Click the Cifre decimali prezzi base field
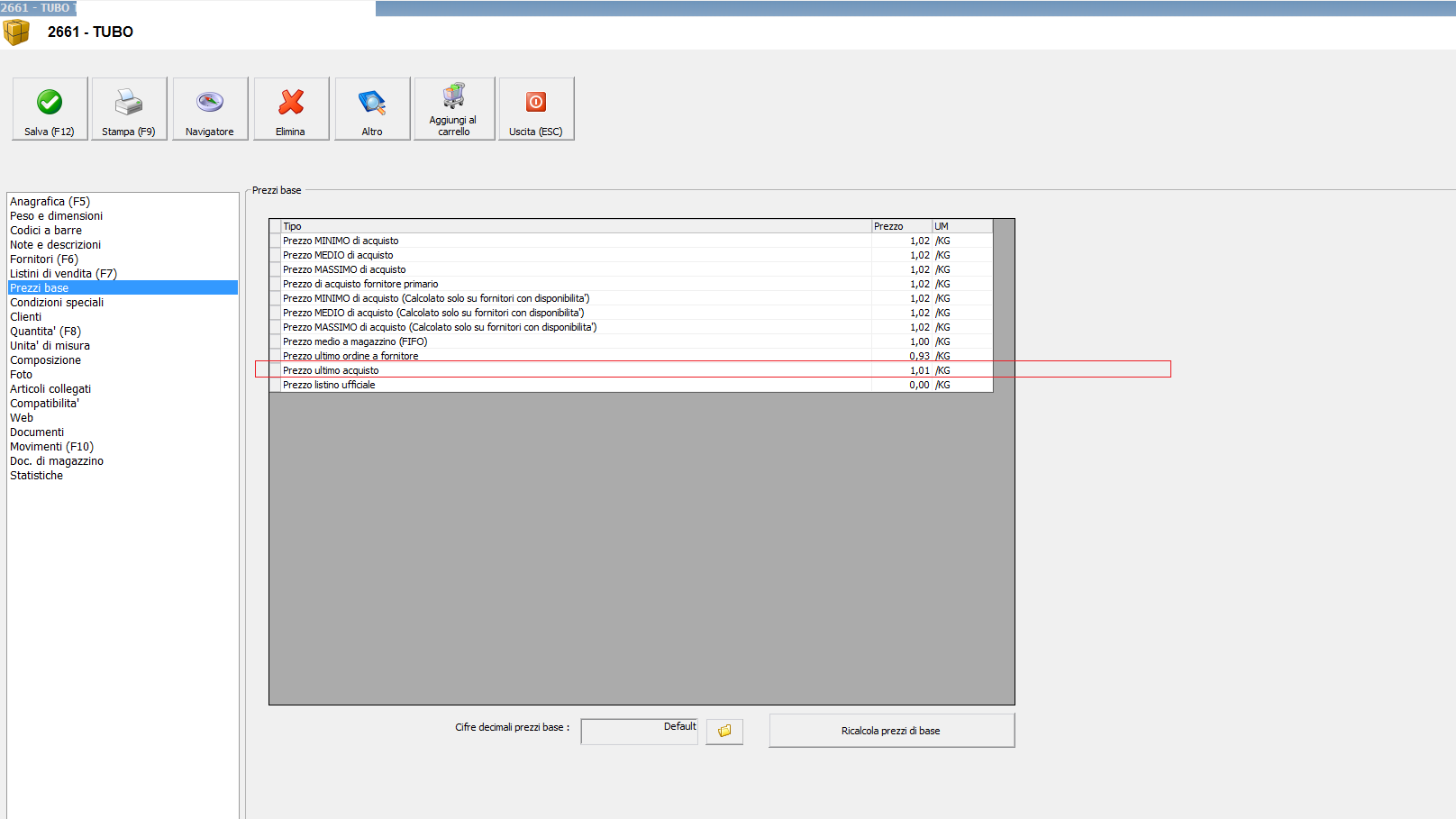The width and height of the screenshot is (1456, 819). tap(640, 732)
